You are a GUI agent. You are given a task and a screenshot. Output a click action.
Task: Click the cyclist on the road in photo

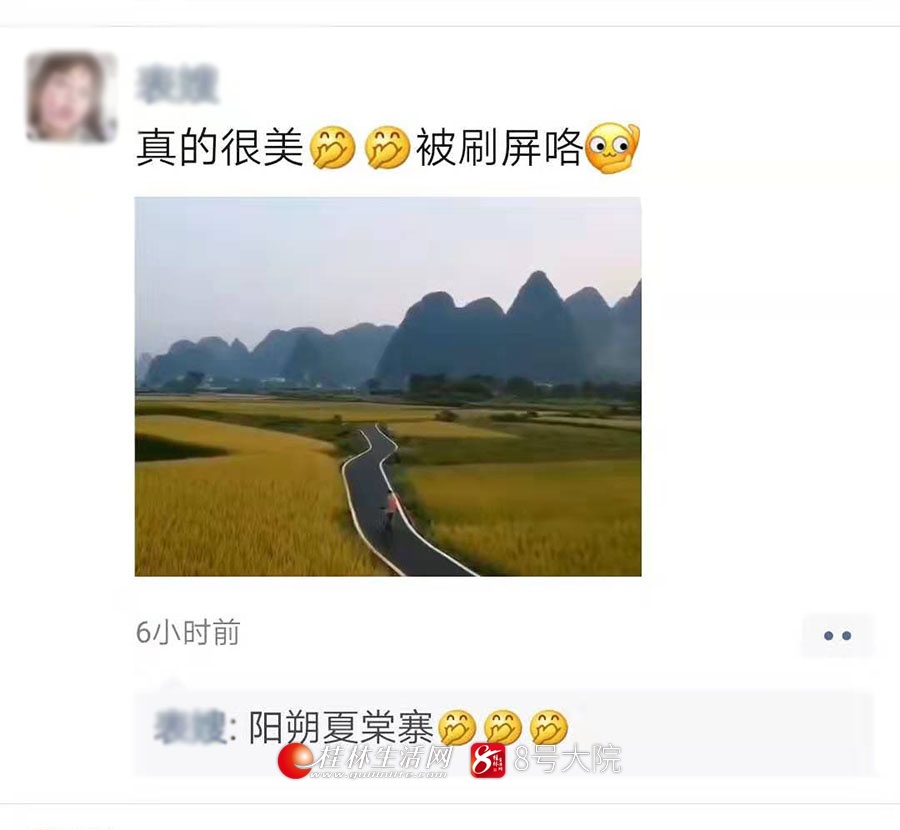click(390, 513)
